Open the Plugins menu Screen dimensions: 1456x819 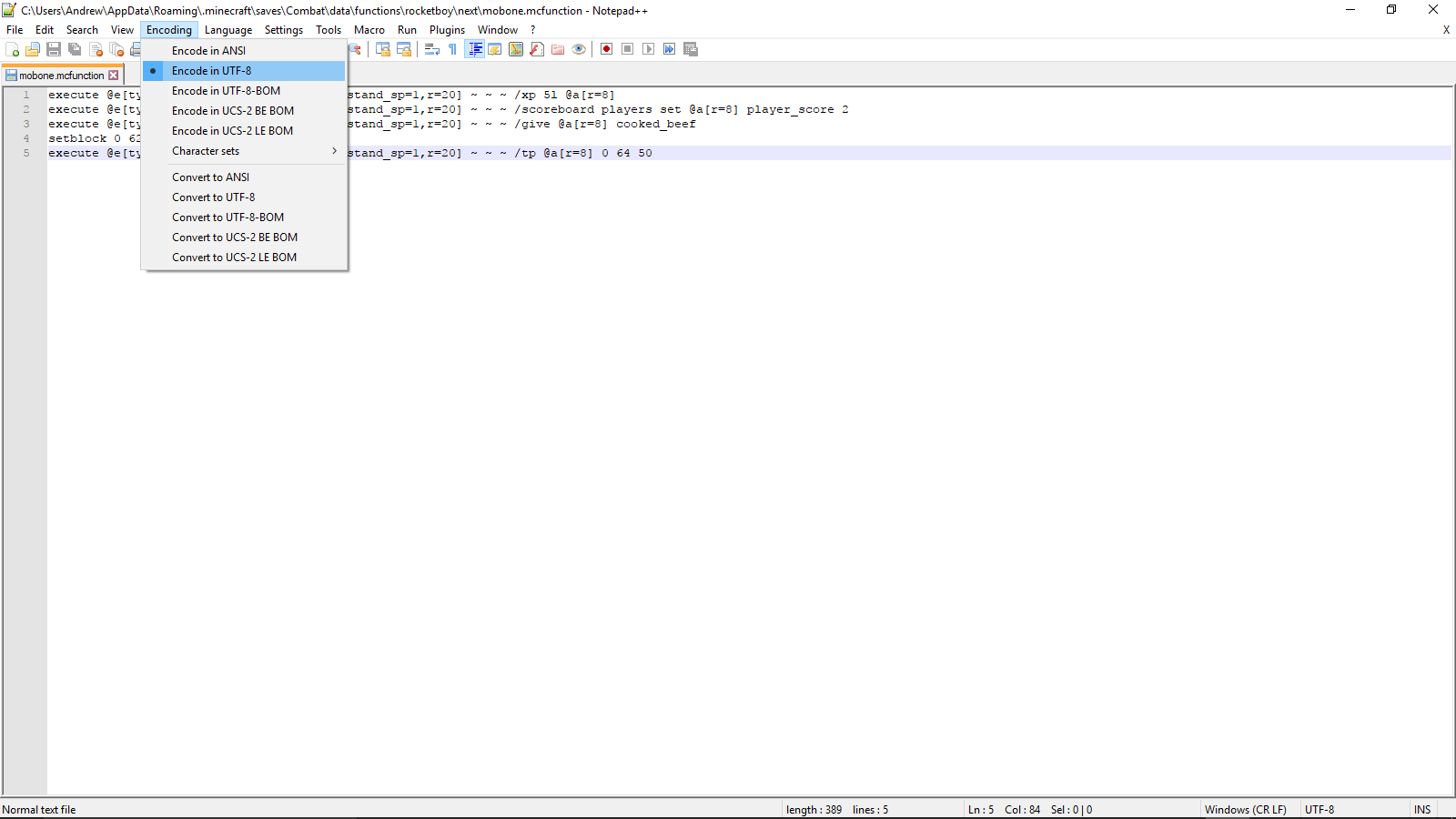447,30
